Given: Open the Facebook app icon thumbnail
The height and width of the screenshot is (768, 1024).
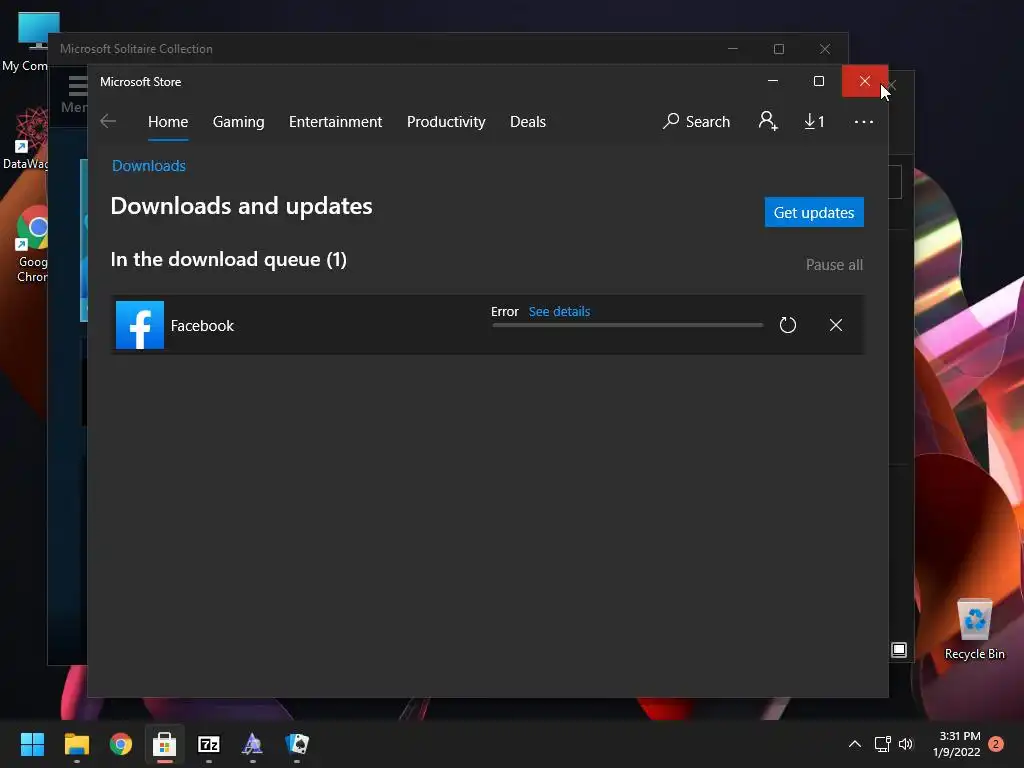Looking at the screenshot, I should point(140,325).
